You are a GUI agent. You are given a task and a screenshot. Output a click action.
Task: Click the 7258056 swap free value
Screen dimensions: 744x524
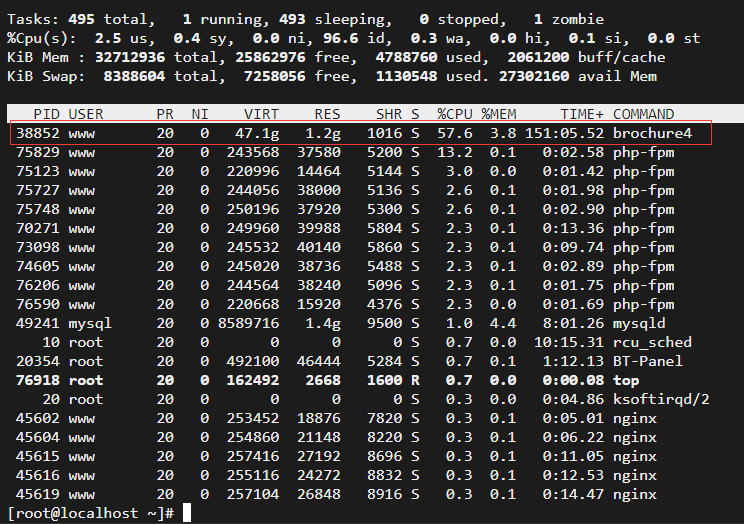[x=274, y=76]
